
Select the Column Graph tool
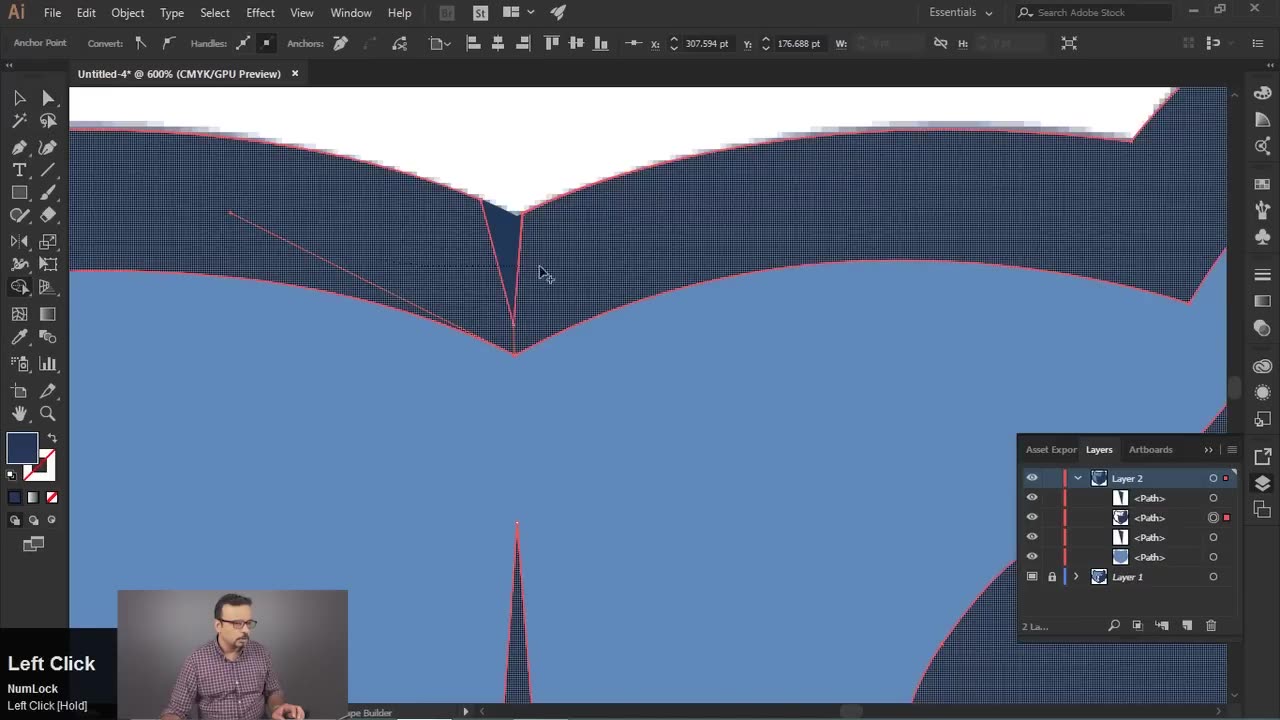coord(48,364)
